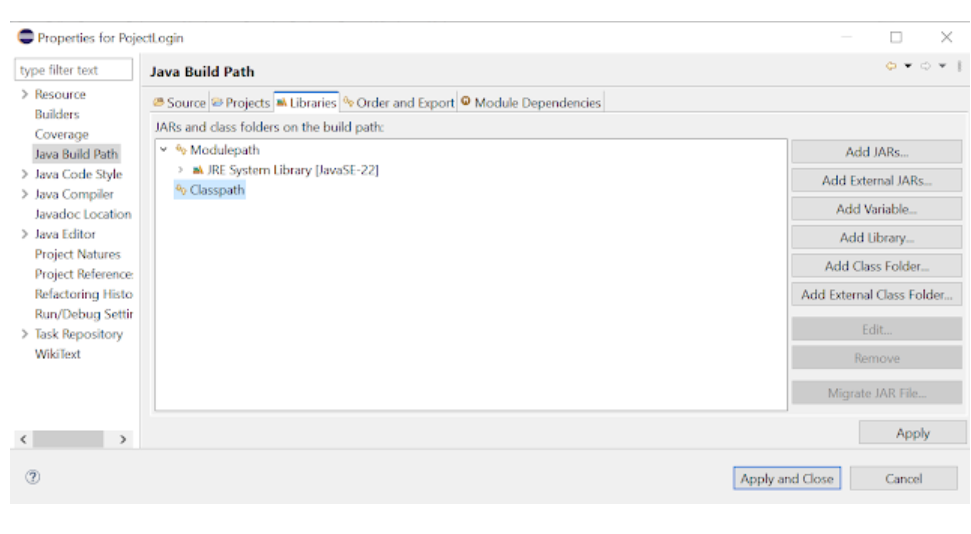Click the Modulepath node icon
The height and width of the screenshot is (534, 971).
tap(181, 149)
